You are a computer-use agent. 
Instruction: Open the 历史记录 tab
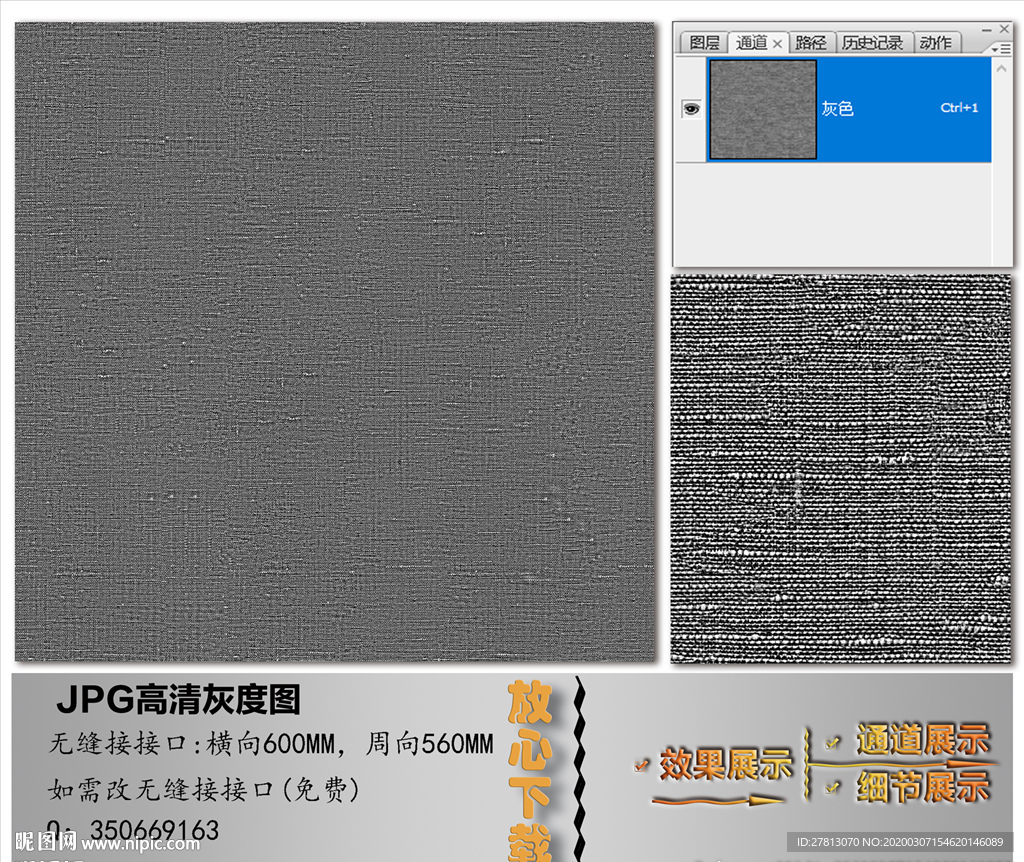click(872, 42)
